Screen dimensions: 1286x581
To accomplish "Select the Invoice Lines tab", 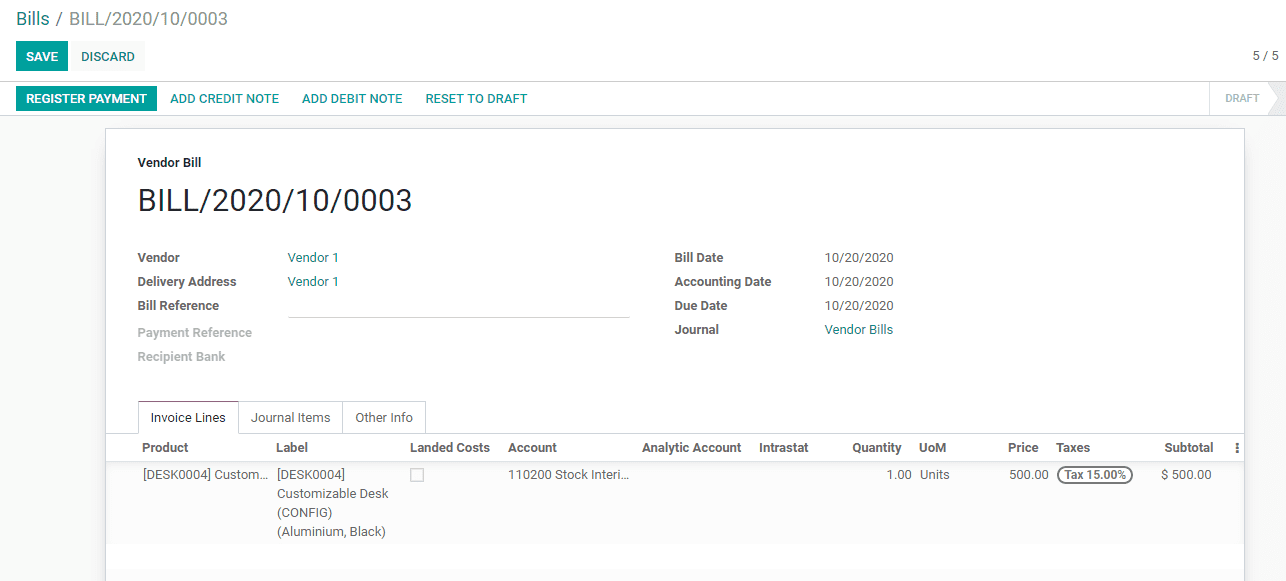I will pyautogui.click(x=187, y=417).
